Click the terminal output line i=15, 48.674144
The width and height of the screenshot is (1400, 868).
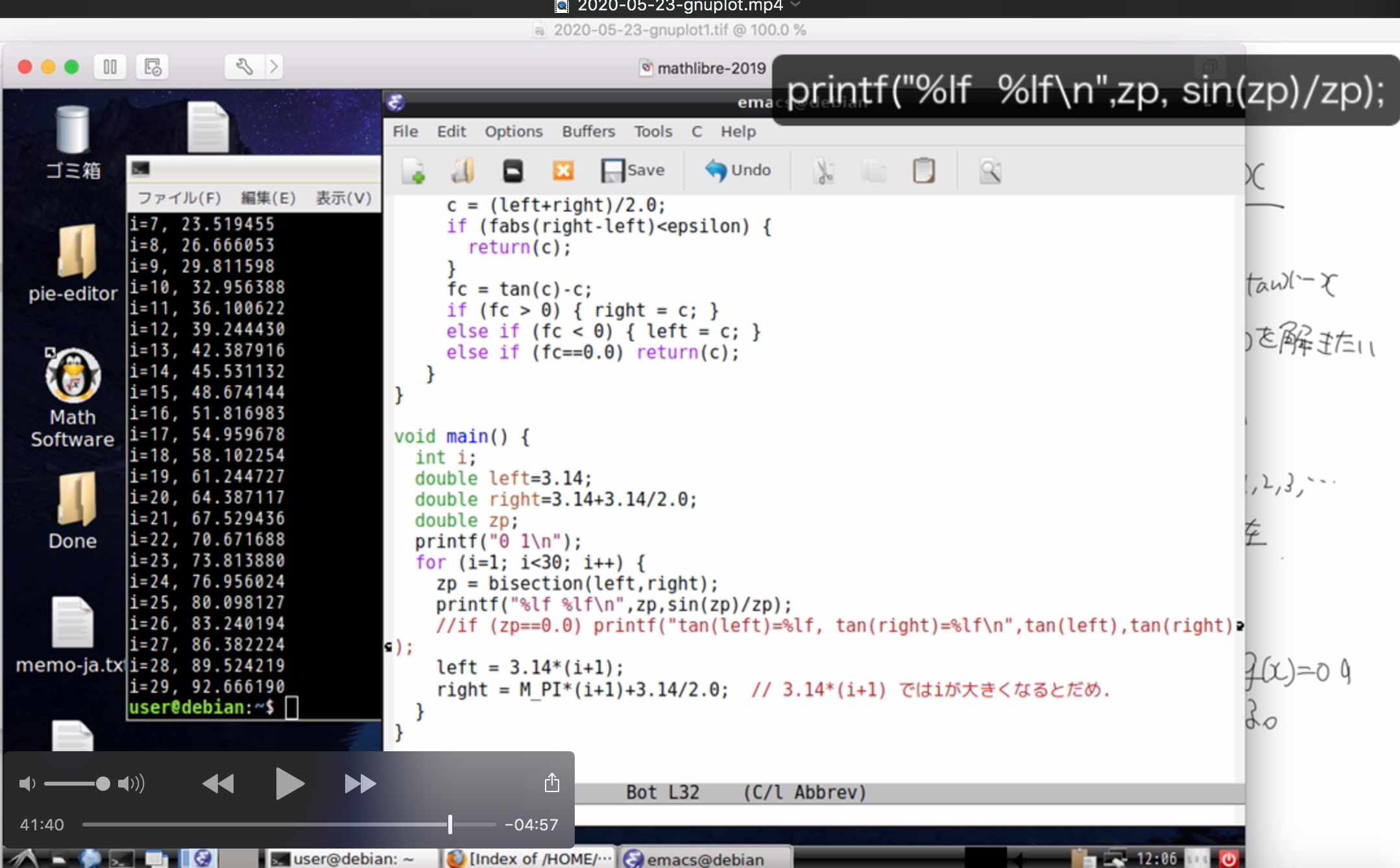coord(207,392)
